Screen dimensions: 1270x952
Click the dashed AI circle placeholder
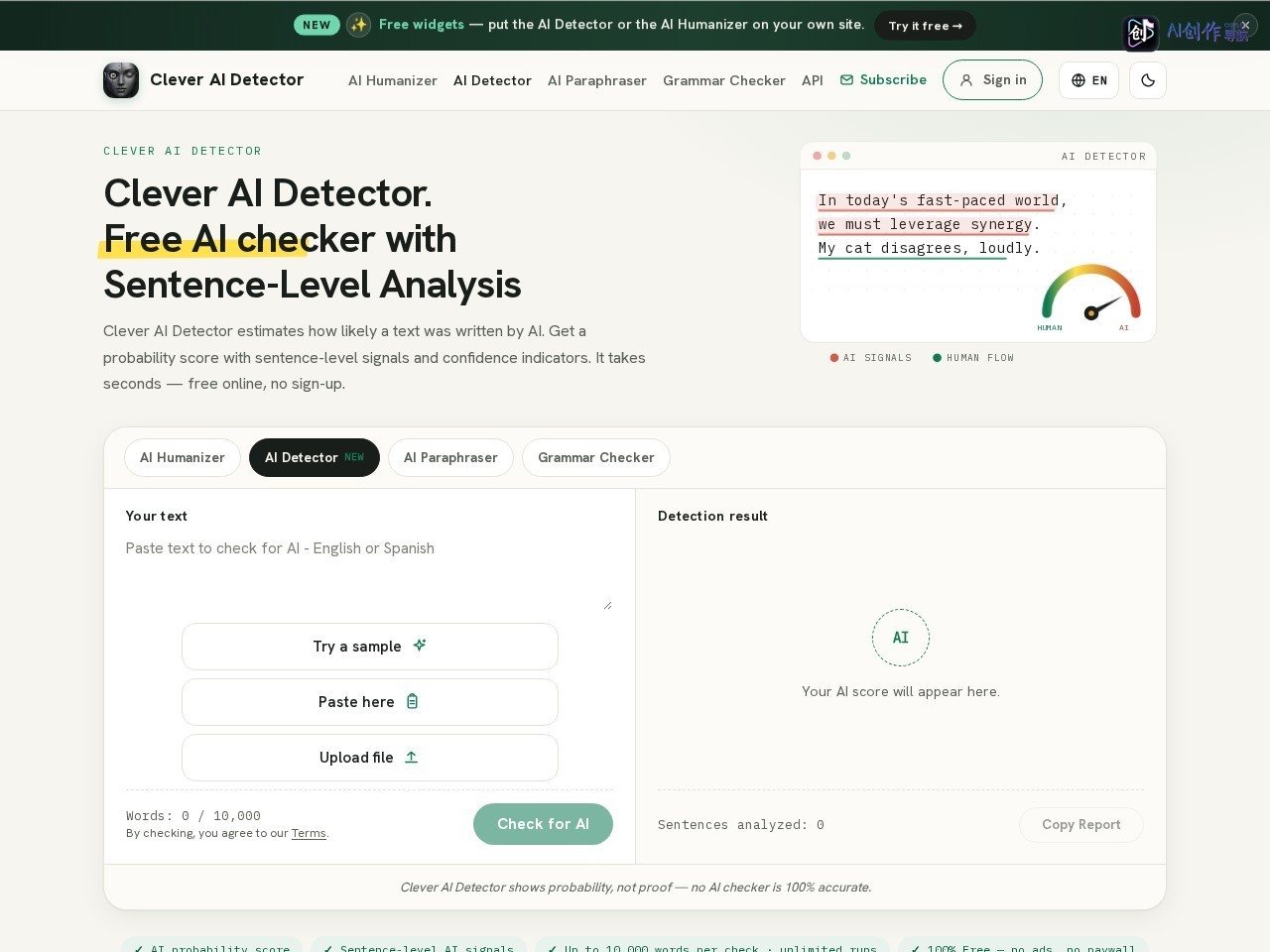901,638
